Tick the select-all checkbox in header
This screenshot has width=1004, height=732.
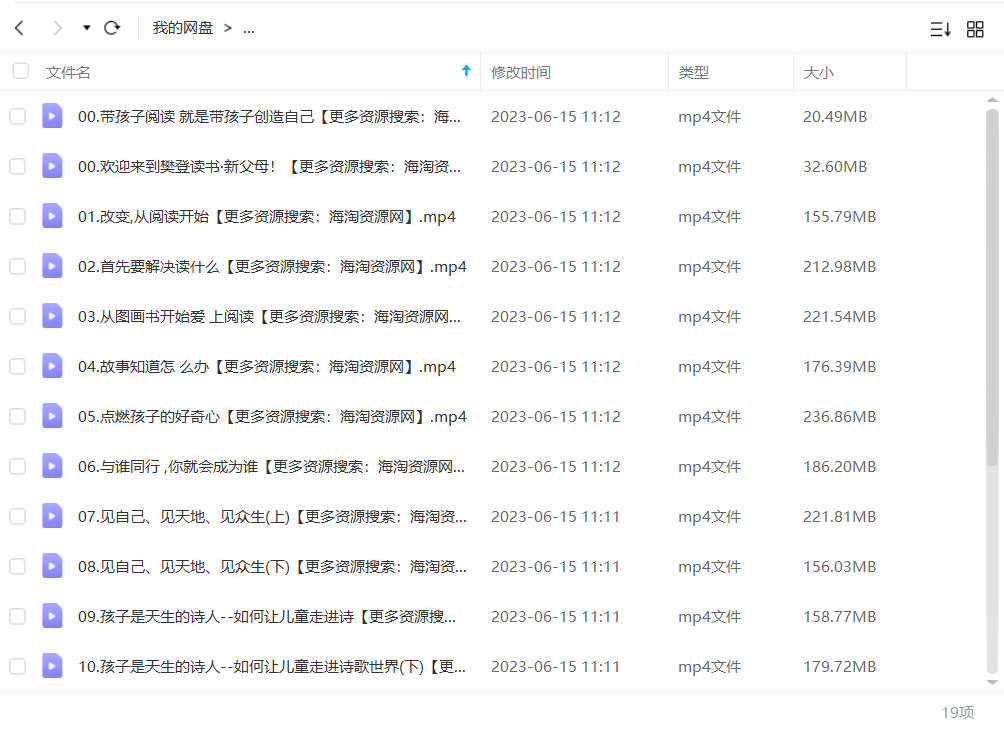pyautogui.click(x=20, y=70)
